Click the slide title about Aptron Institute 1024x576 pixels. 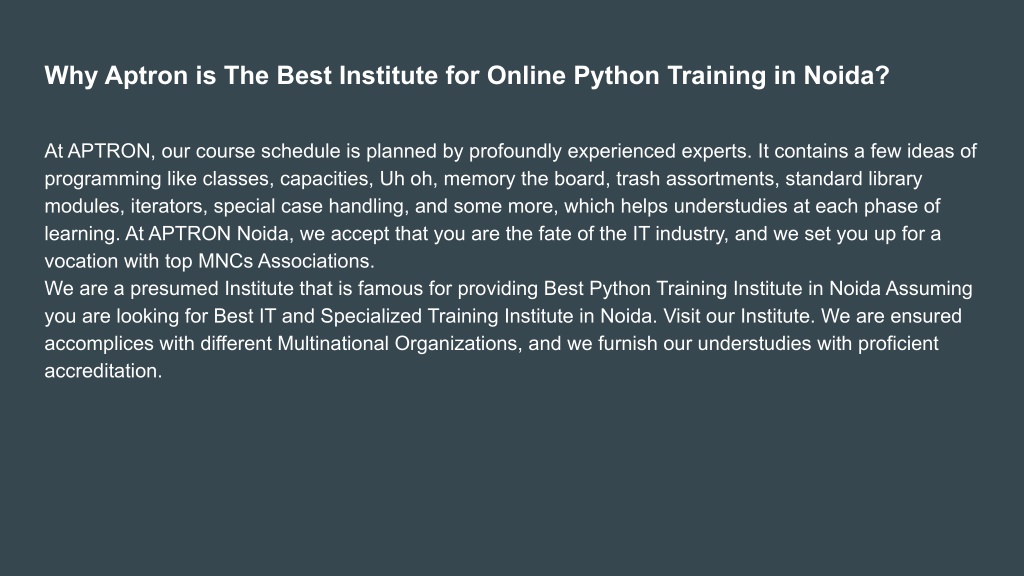pos(467,76)
